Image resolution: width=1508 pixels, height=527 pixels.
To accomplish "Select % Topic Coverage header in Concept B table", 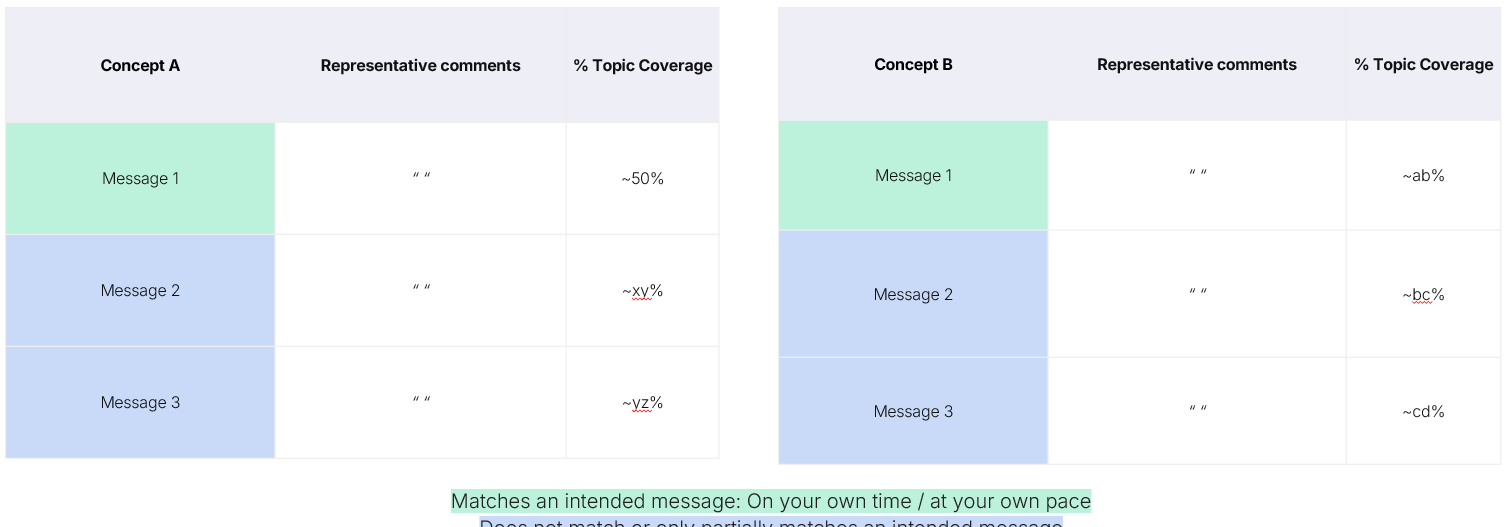I will (x=1423, y=65).
